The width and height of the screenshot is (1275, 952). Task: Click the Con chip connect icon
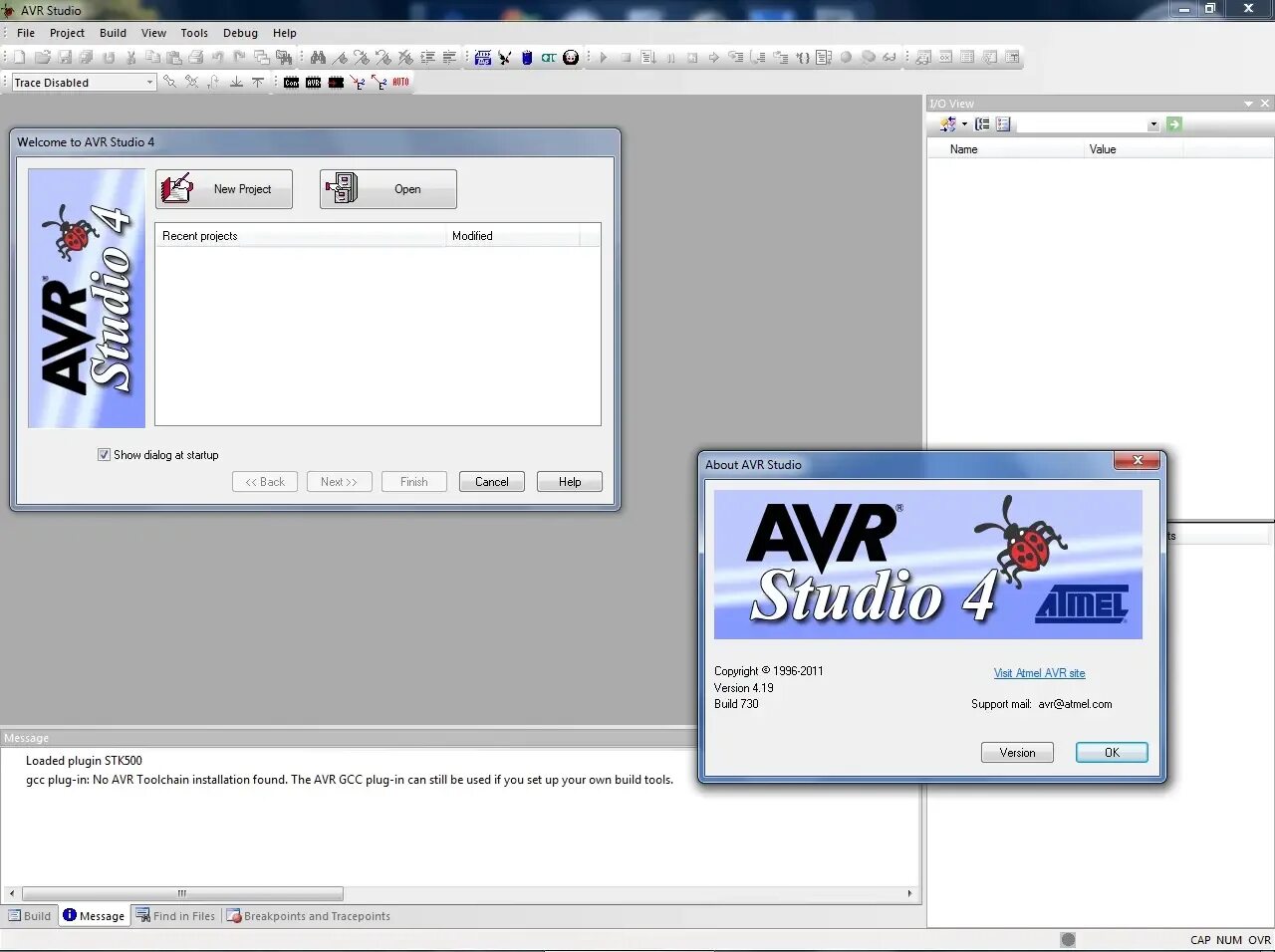pyautogui.click(x=291, y=83)
